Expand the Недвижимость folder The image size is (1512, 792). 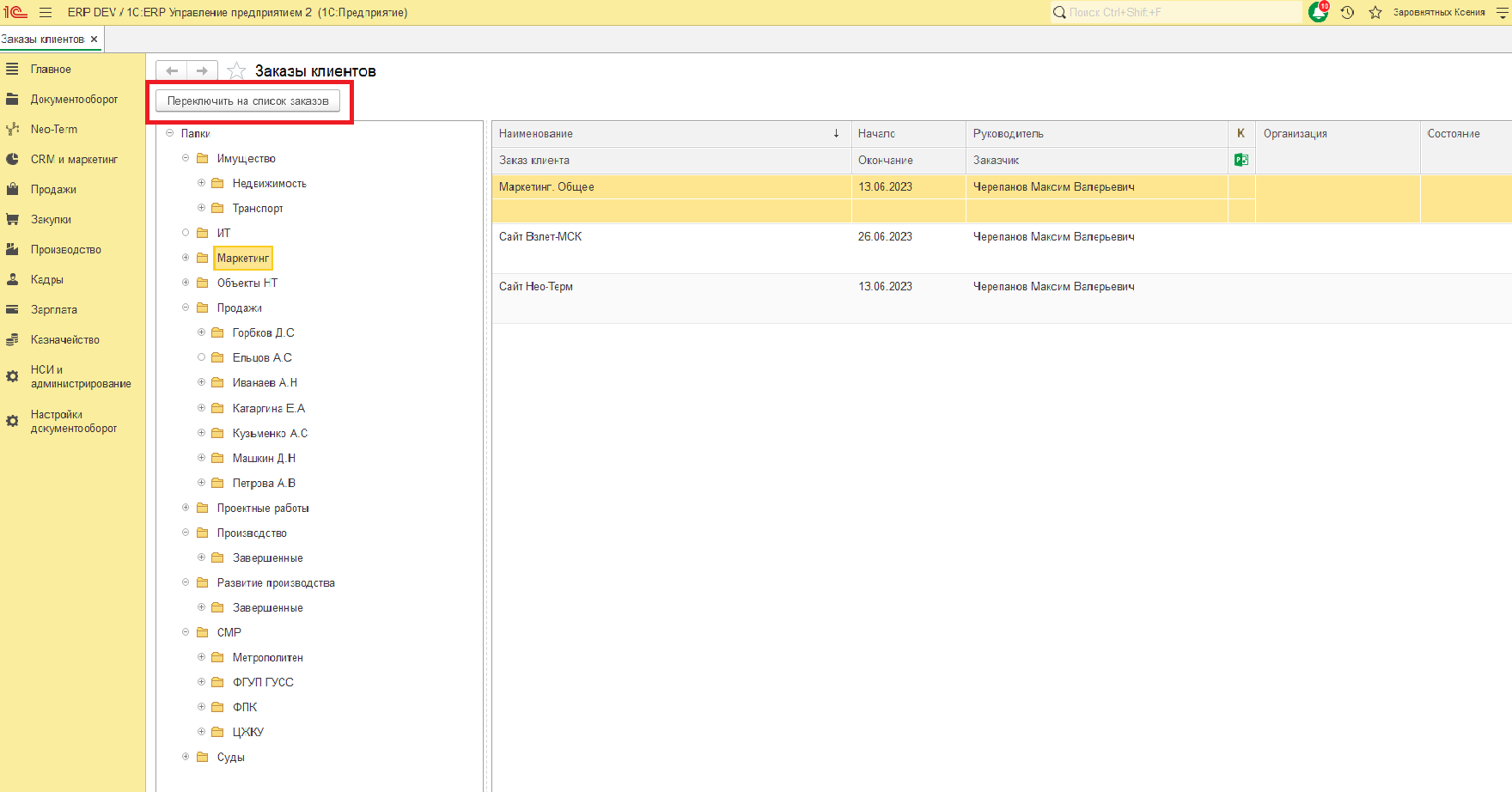pos(201,183)
